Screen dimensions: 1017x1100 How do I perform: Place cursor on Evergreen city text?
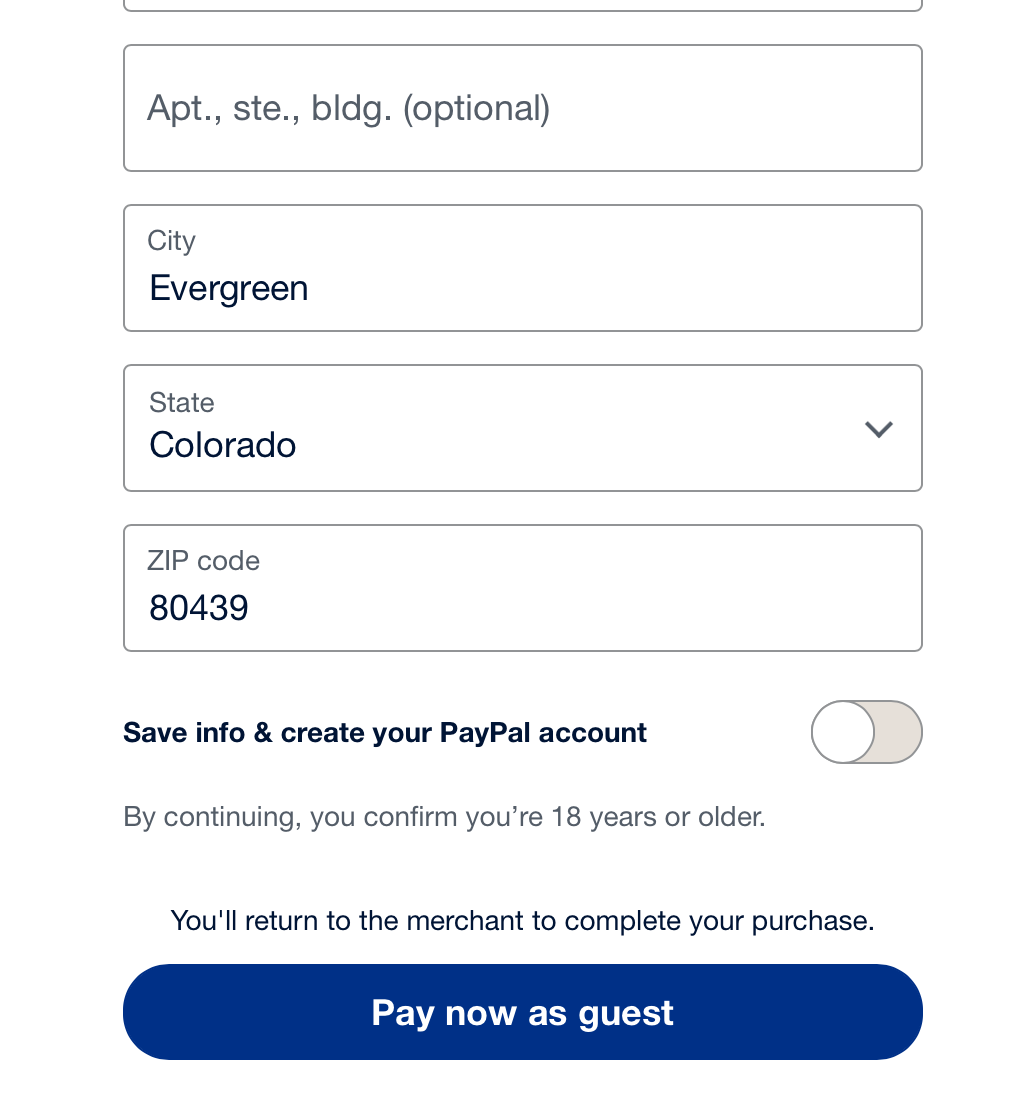pyautogui.click(x=229, y=288)
